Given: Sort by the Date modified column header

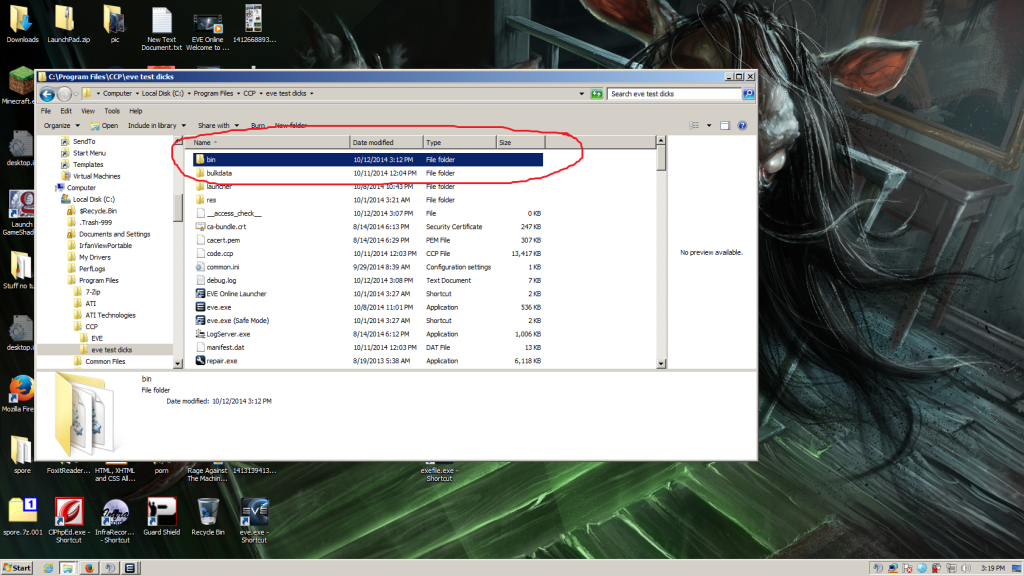Looking at the screenshot, I should point(386,142).
